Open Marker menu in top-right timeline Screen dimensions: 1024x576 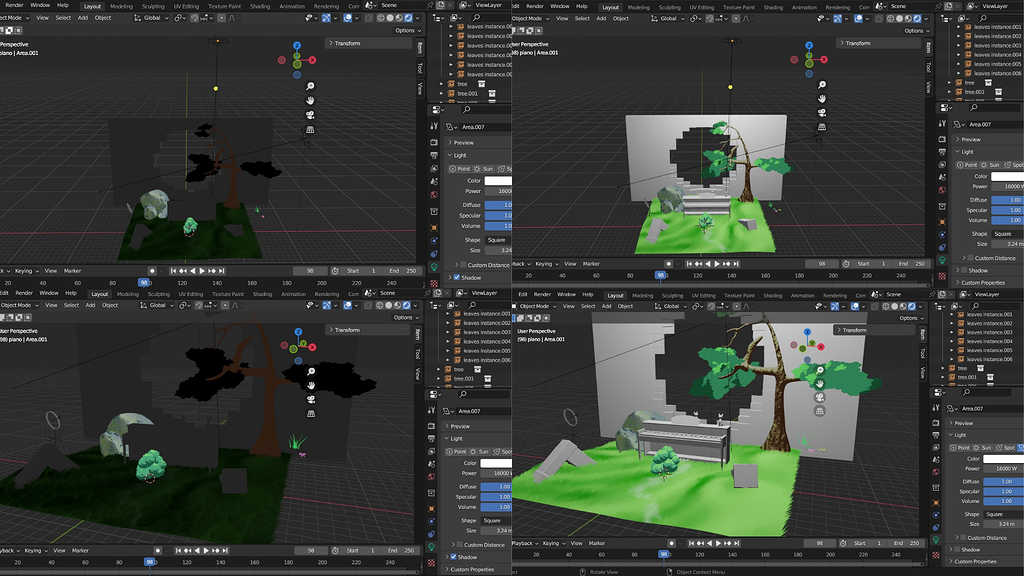591,264
